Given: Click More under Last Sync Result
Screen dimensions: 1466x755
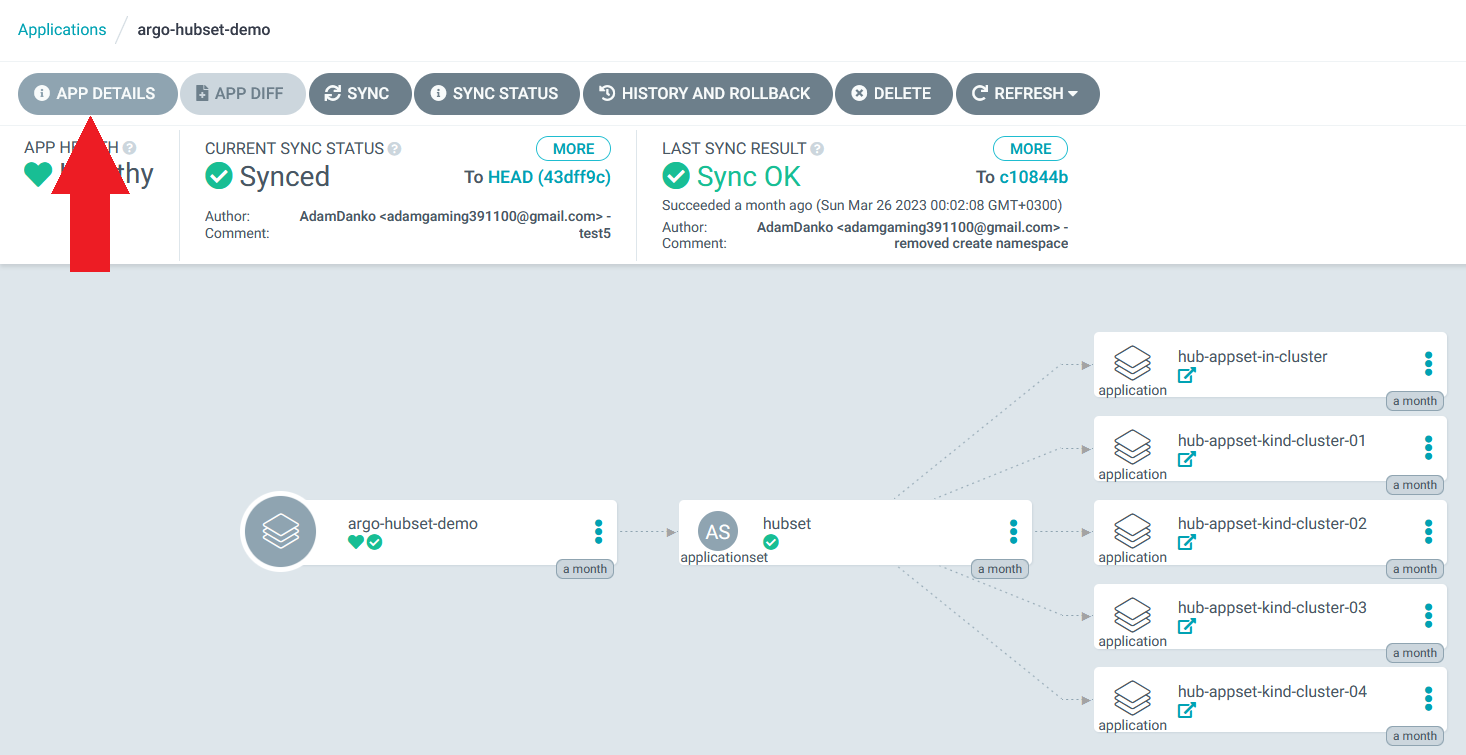Looking at the screenshot, I should pyautogui.click(x=1030, y=149).
